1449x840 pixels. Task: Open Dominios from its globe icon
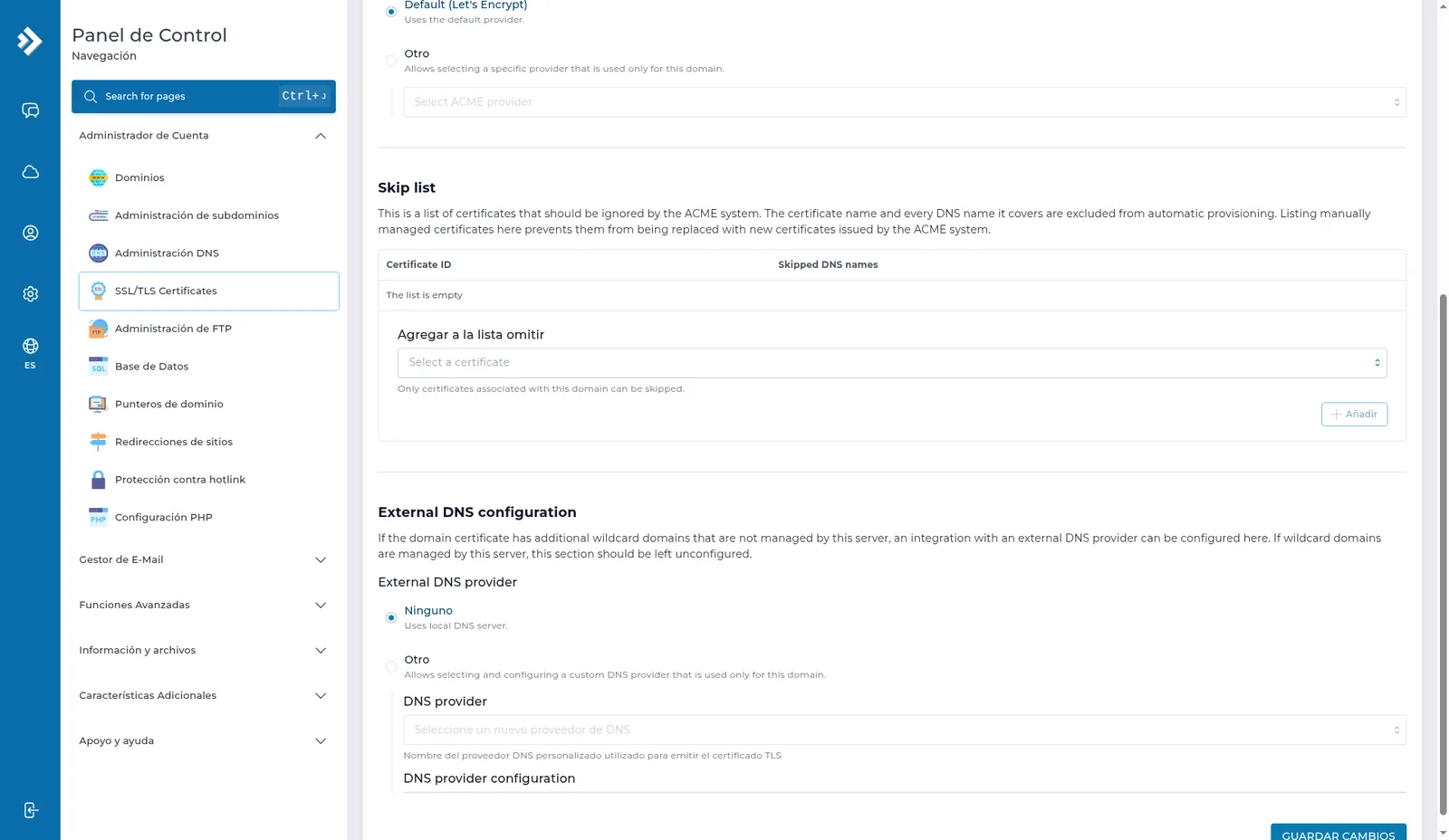[x=98, y=177]
